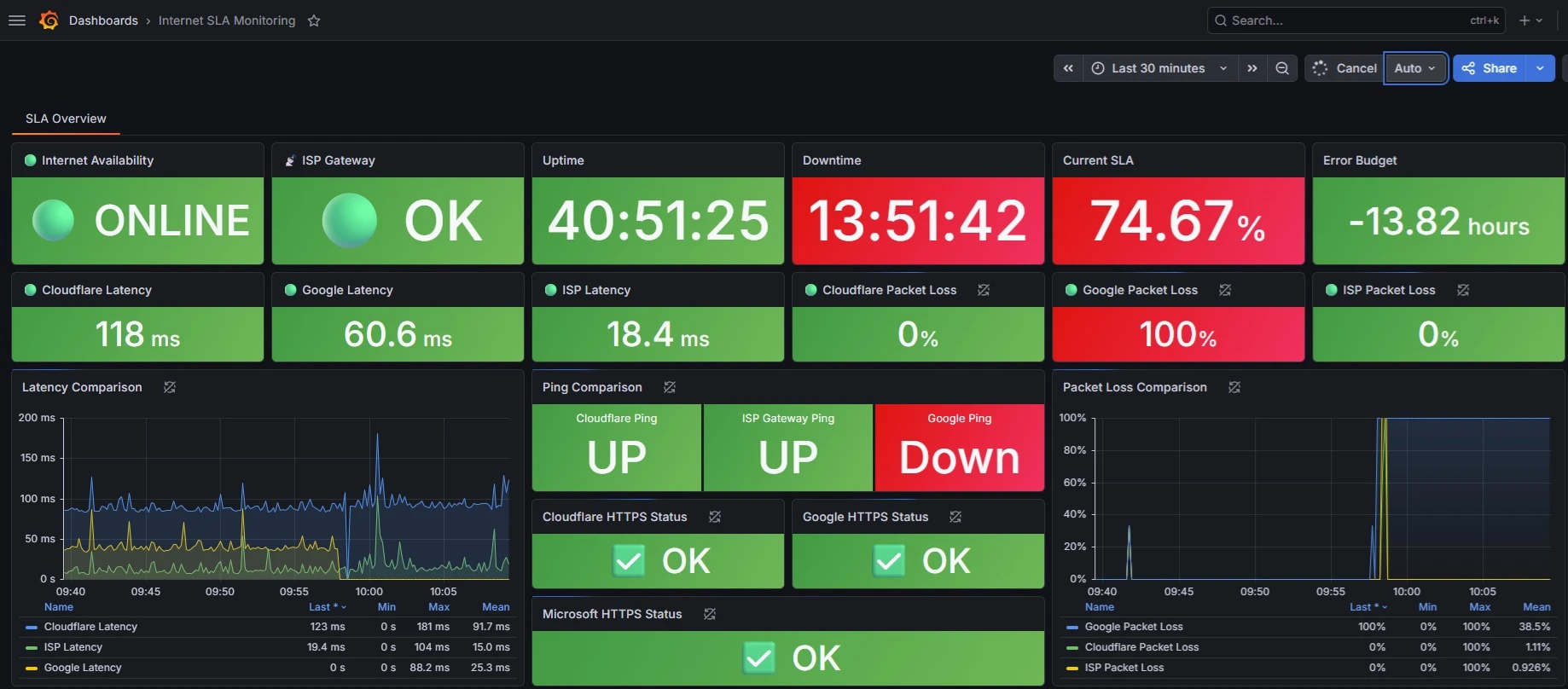
Task: Toggle Cloudflare Latency series in legend
Action: pyautogui.click(x=90, y=627)
